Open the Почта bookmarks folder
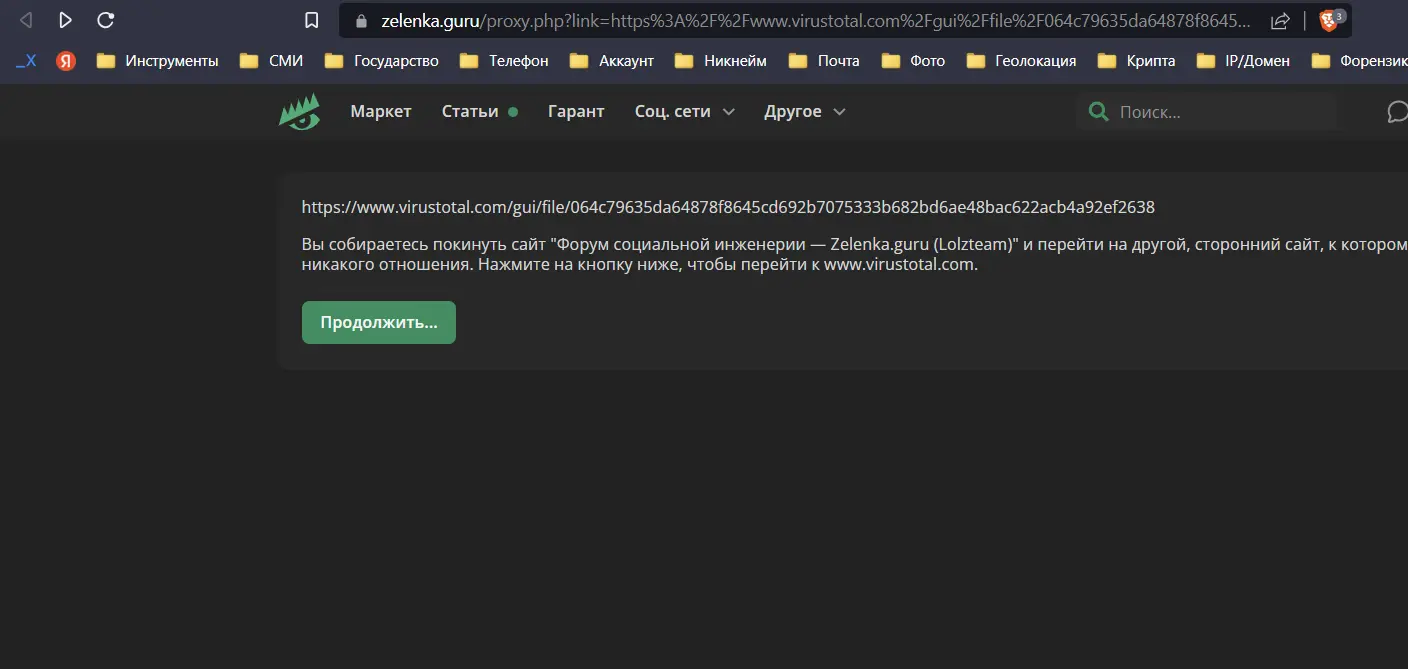The width and height of the screenshot is (1408, 669). [x=824, y=61]
